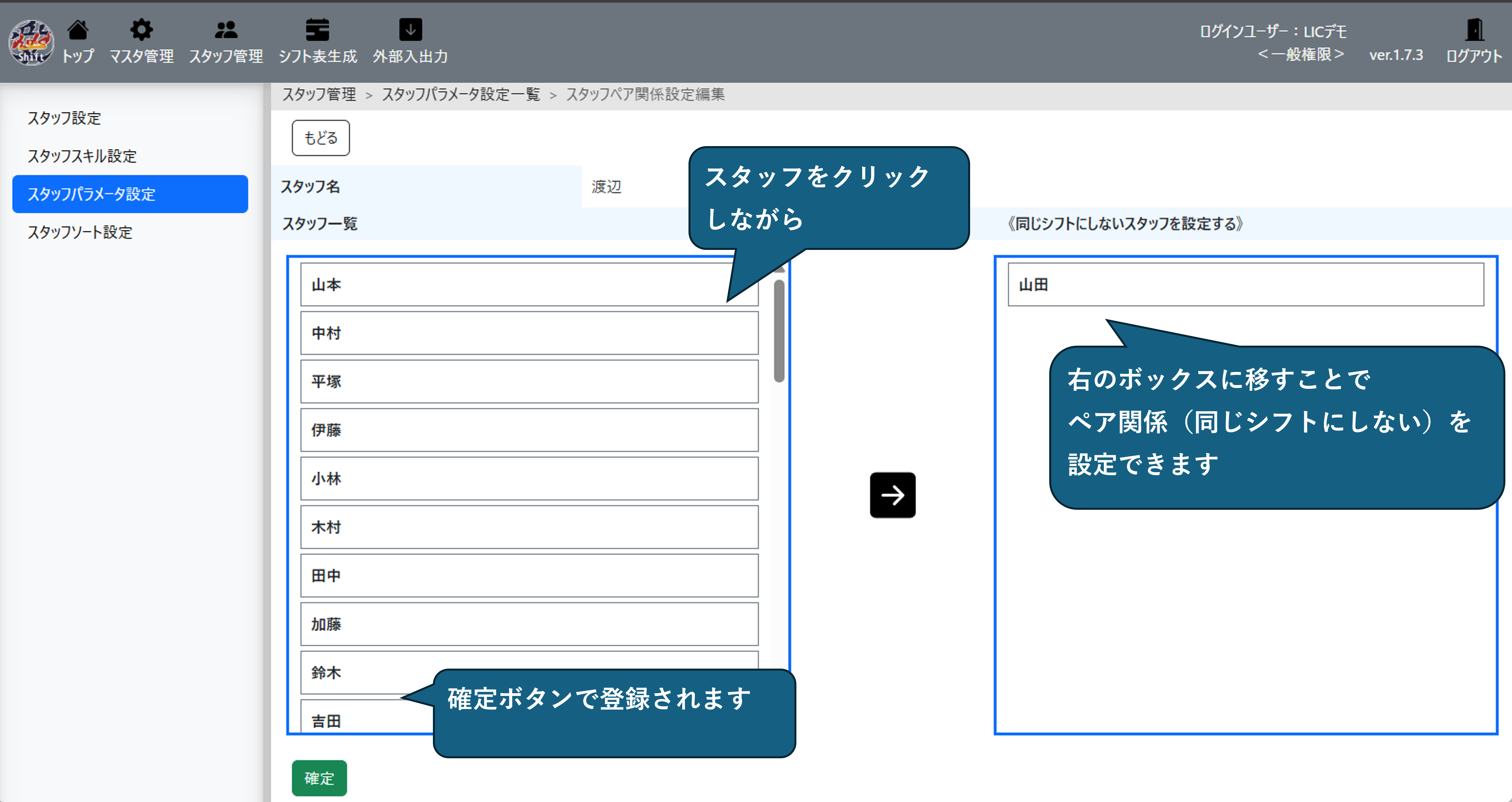Select スタッフ設定 in the sidebar
The width and height of the screenshot is (1512, 802).
click(x=64, y=118)
